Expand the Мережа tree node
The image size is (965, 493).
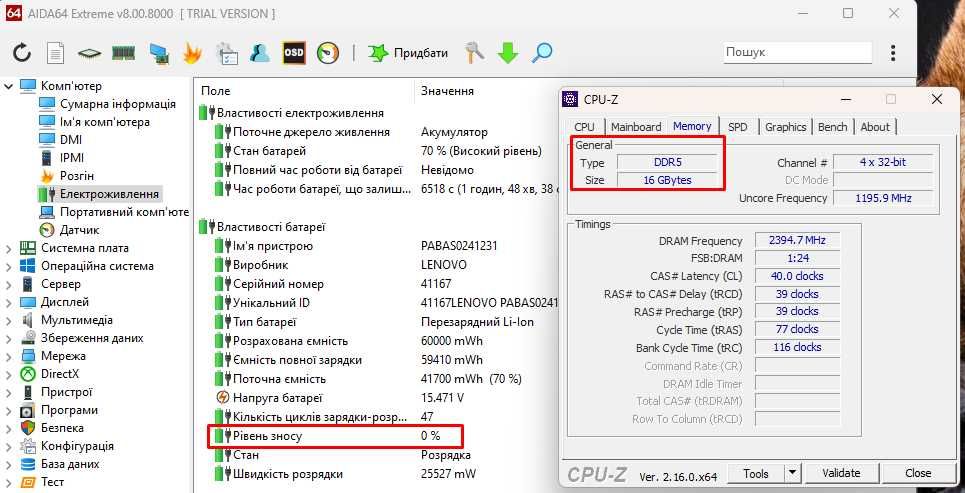click(9, 356)
